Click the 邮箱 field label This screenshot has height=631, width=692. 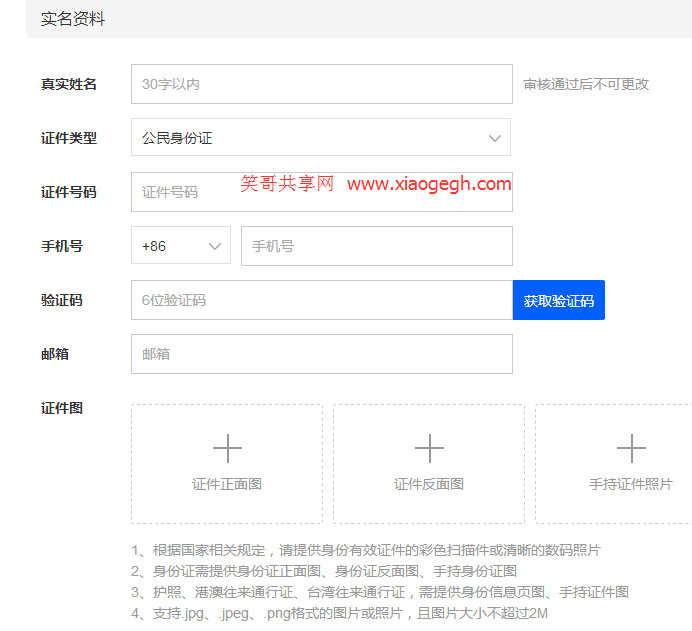click(55, 354)
